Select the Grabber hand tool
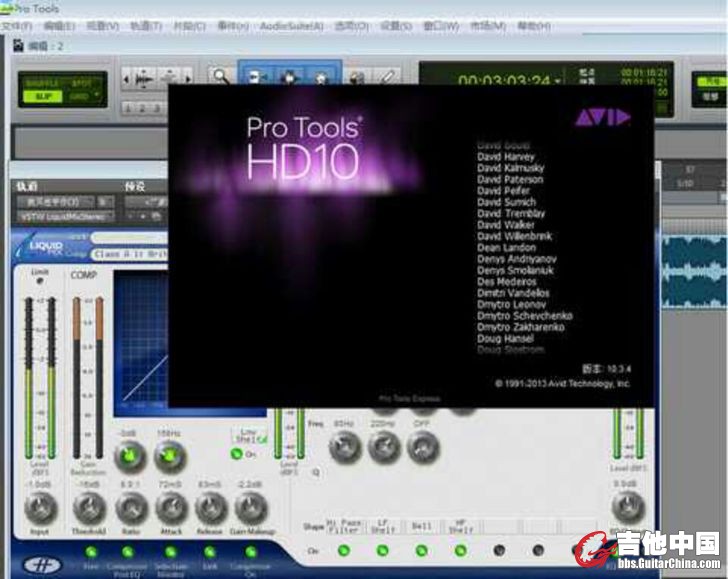Image resolution: width=728 pixels, height=579 pixels. tap(322, 76)
